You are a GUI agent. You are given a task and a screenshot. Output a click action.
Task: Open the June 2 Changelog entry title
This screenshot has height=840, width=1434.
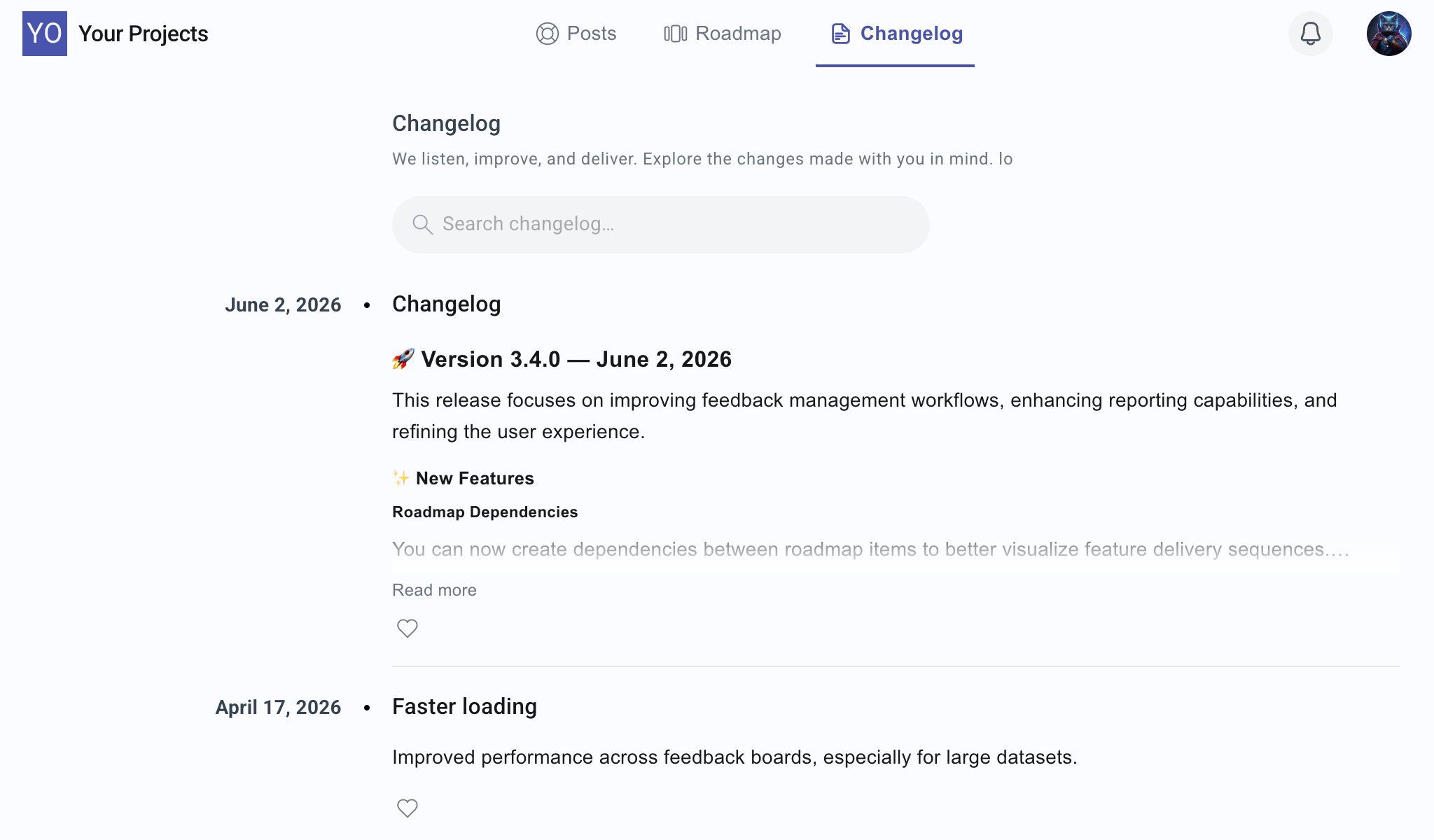(x=447, y=304)
